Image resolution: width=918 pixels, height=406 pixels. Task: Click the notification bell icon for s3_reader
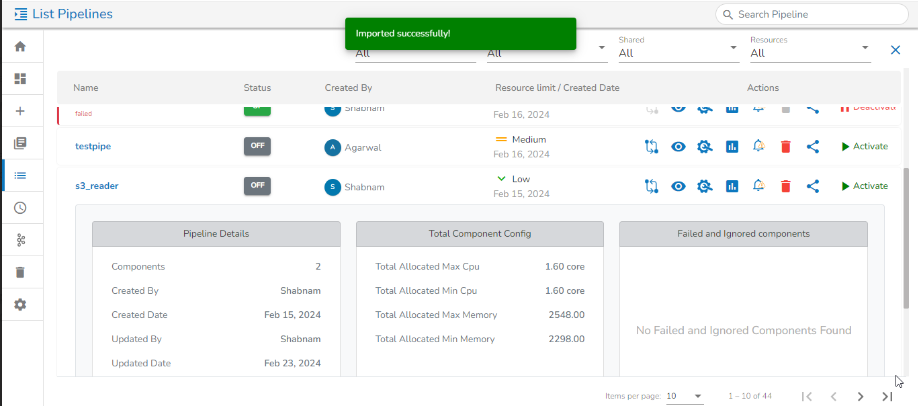tap(758, 186)
